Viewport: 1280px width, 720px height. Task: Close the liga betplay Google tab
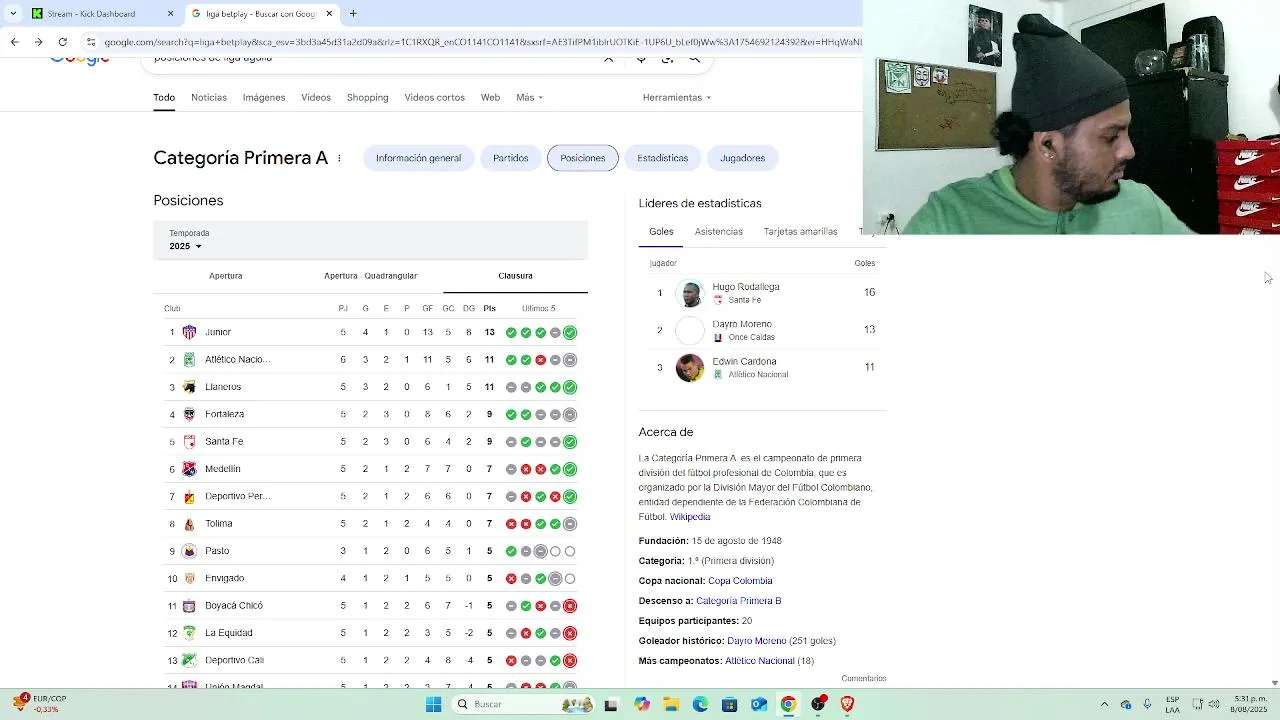[x=329, y=14]
